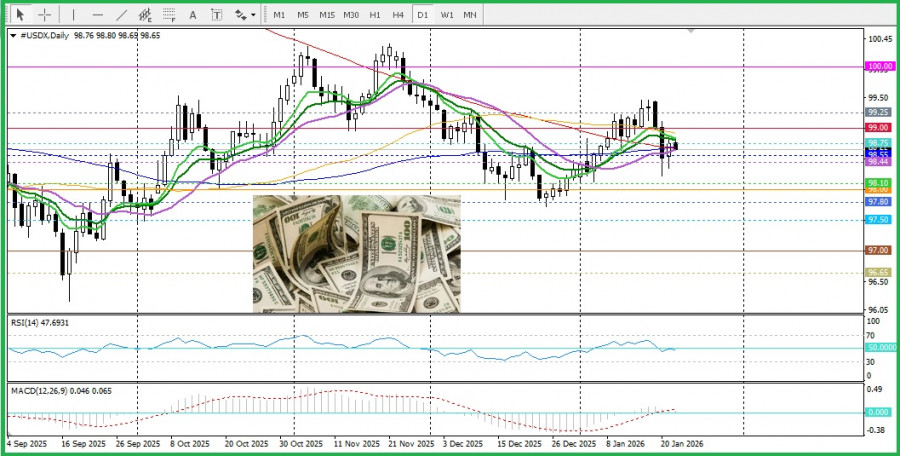Click the 30 Oct 2025 date label

(x=301, y=445)
